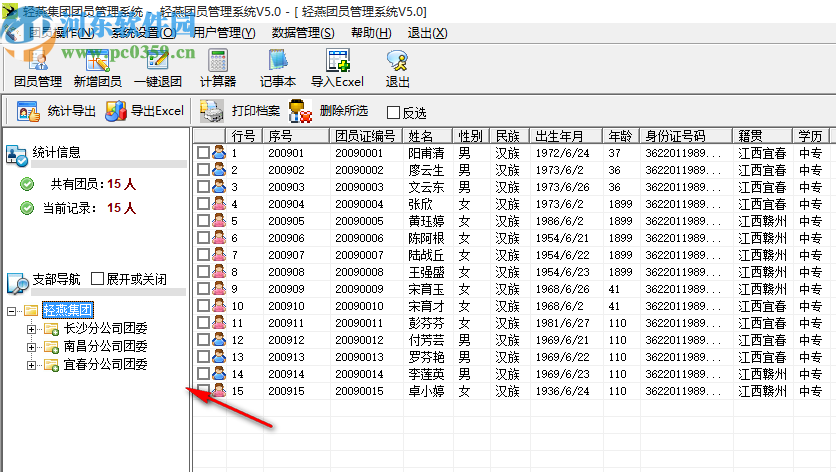This screenshot has height=472, width=836.
Task: Sort by the 序号 column header
Action: click(x=296, y=136)
